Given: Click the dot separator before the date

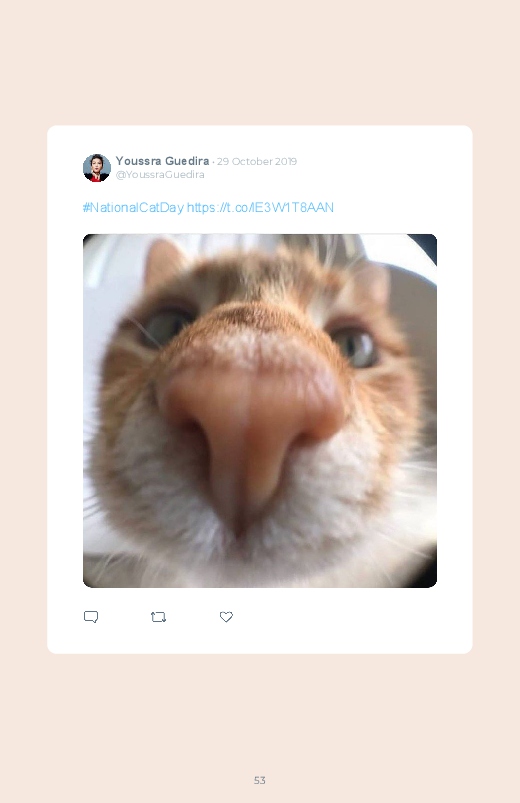Looking at the screenshot, I should [213, 162].
